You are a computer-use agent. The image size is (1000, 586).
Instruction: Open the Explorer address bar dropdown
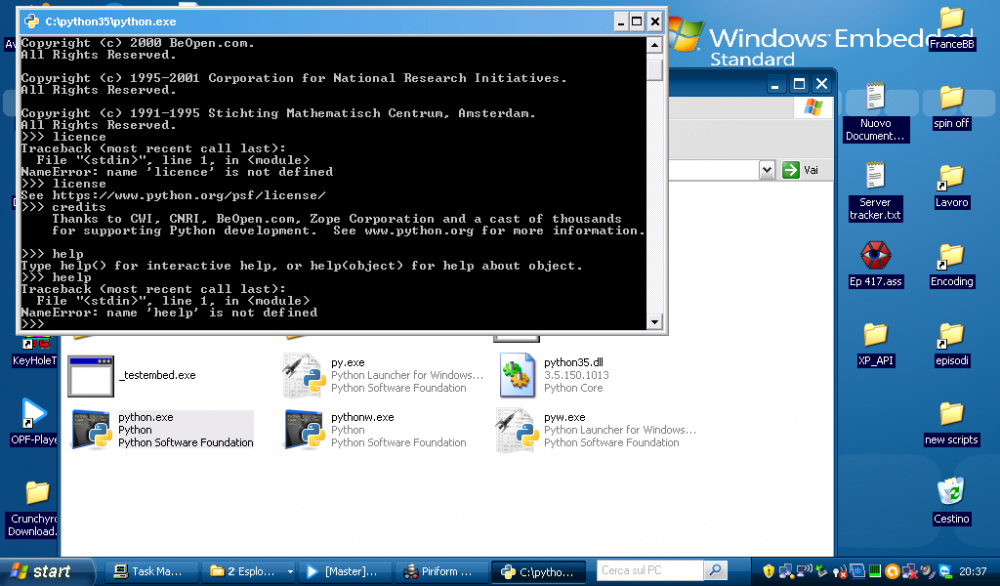pos(767,170)
